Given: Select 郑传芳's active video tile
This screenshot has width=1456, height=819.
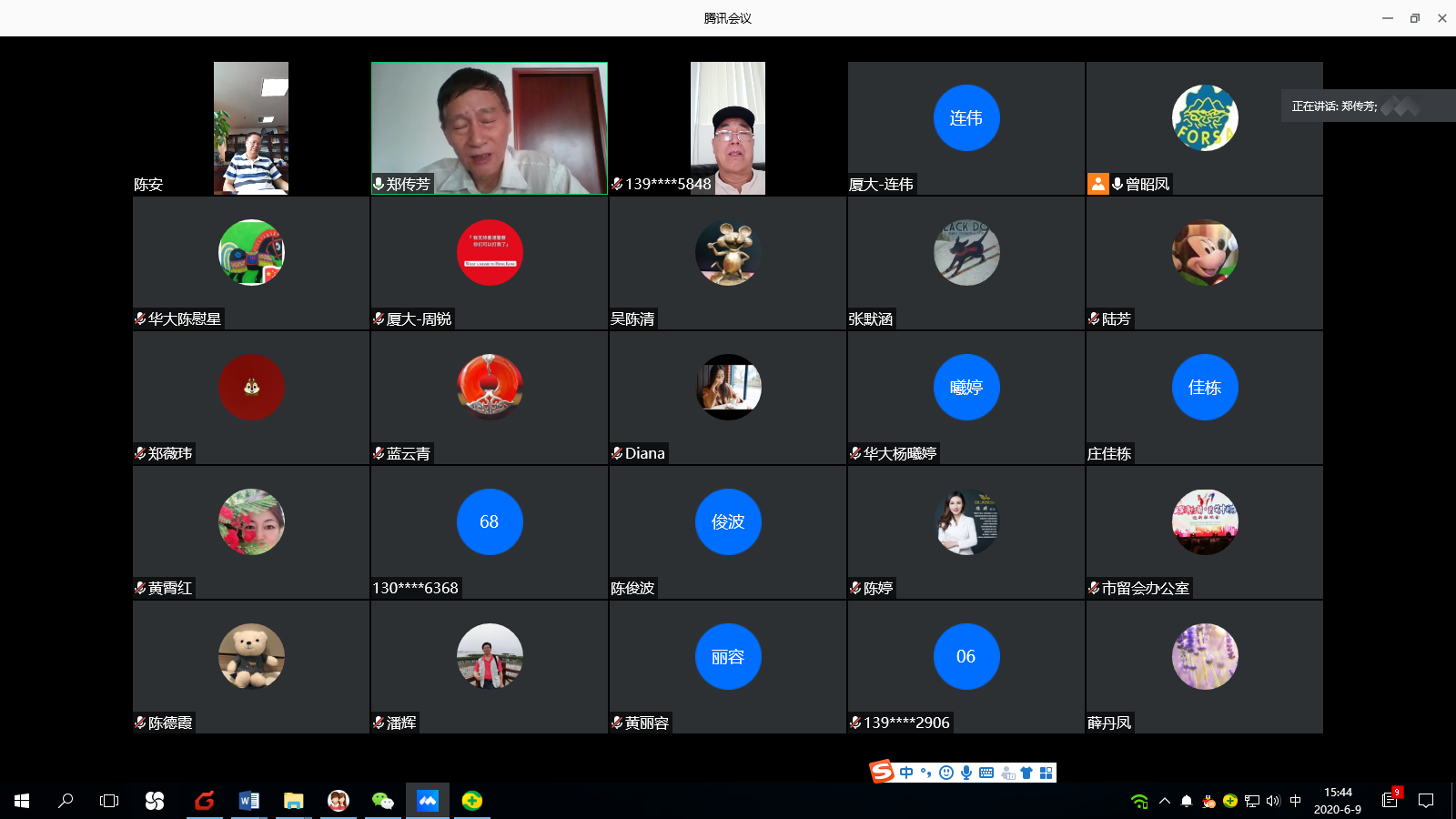Looking at the screenshot, I should (x=490, y=127).
